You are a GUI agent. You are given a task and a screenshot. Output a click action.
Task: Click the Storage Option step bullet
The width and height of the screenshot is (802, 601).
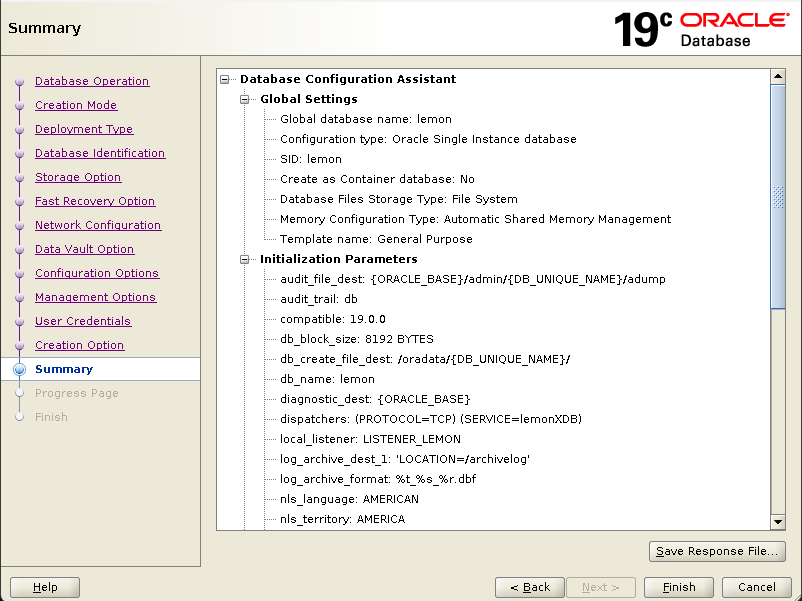(x=19, y=177)
